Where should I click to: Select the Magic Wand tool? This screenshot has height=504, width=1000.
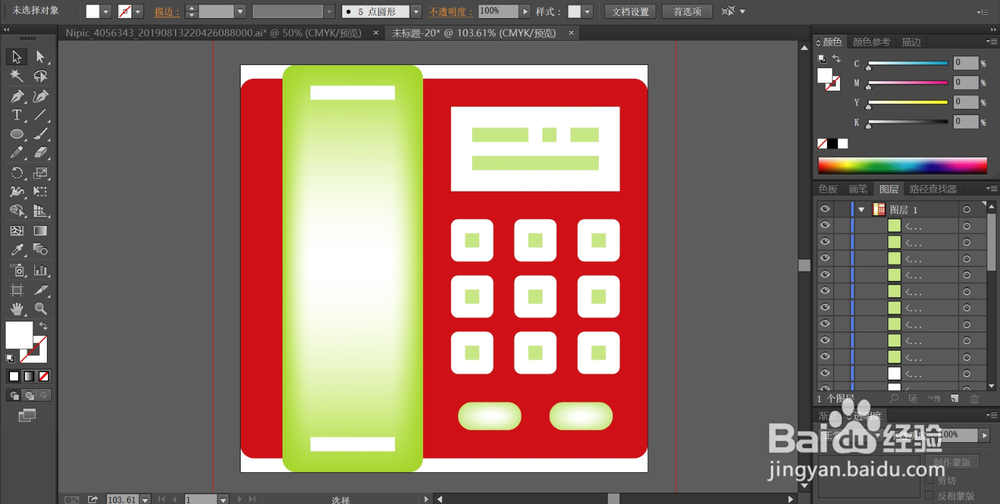coord(17,77)
